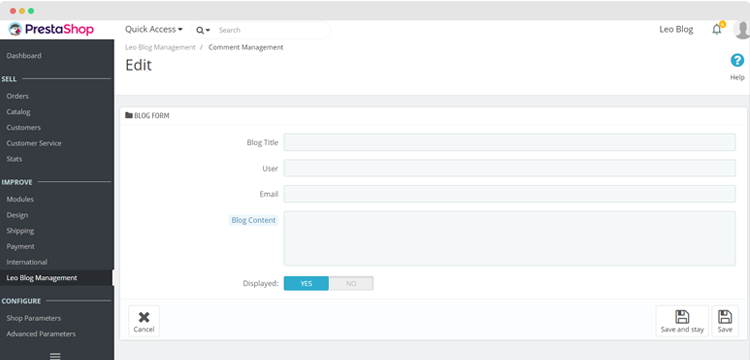Open the Leo Blog shop link
The width and height of the screenshot is (750, 360).
[676, 30]
